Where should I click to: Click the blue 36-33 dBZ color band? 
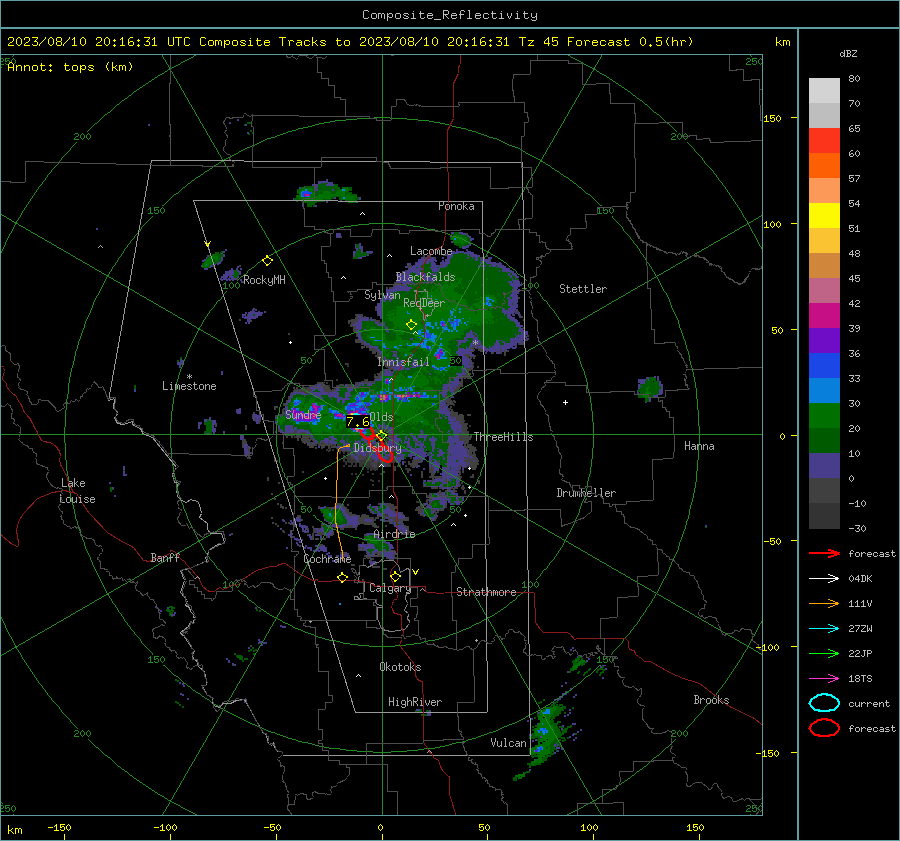pyautogui.click(x=824, y=366)
